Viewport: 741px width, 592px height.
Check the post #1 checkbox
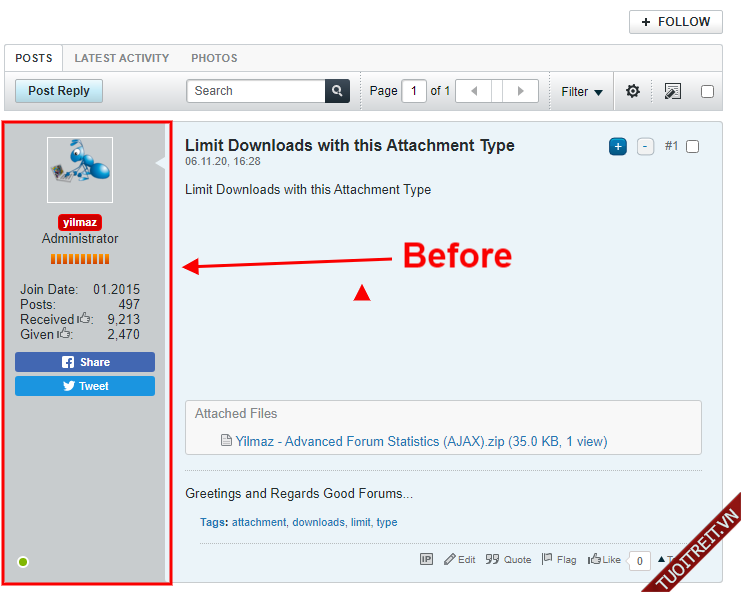(x=693, y=147)
